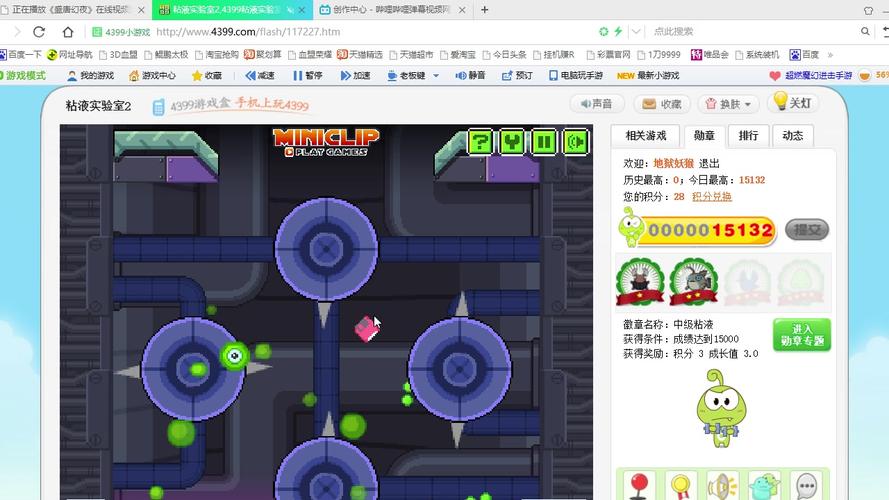
Task: Click 预订 in game toolbar
Action: (517, 75)
